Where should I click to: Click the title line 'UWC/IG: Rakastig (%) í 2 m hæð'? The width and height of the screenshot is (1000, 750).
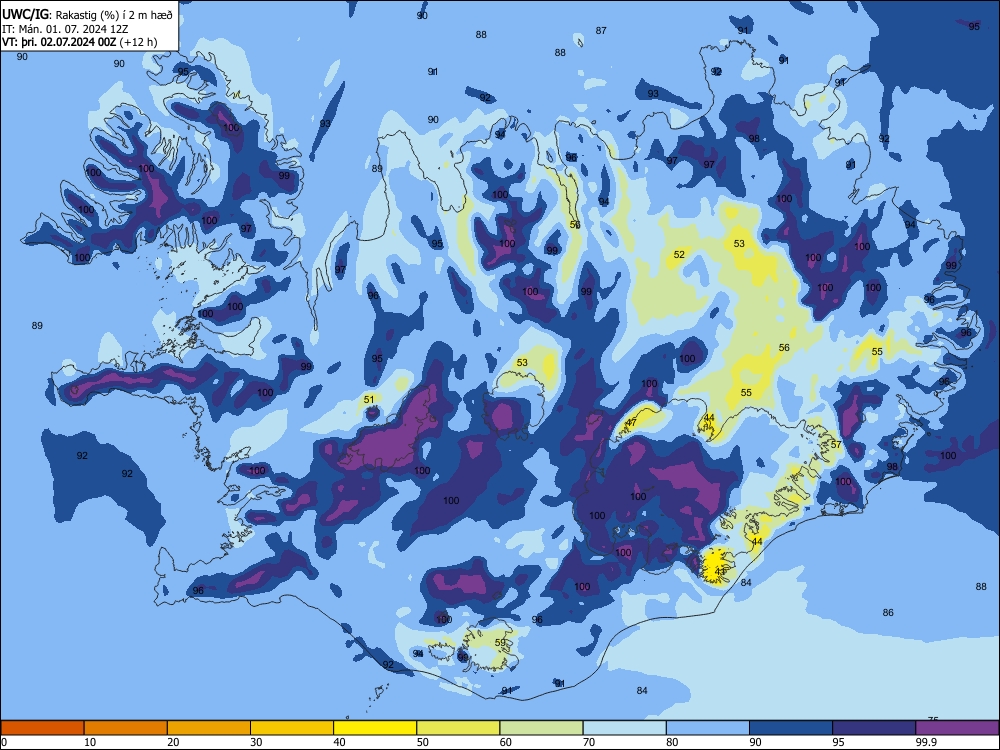tap(87, 15)
